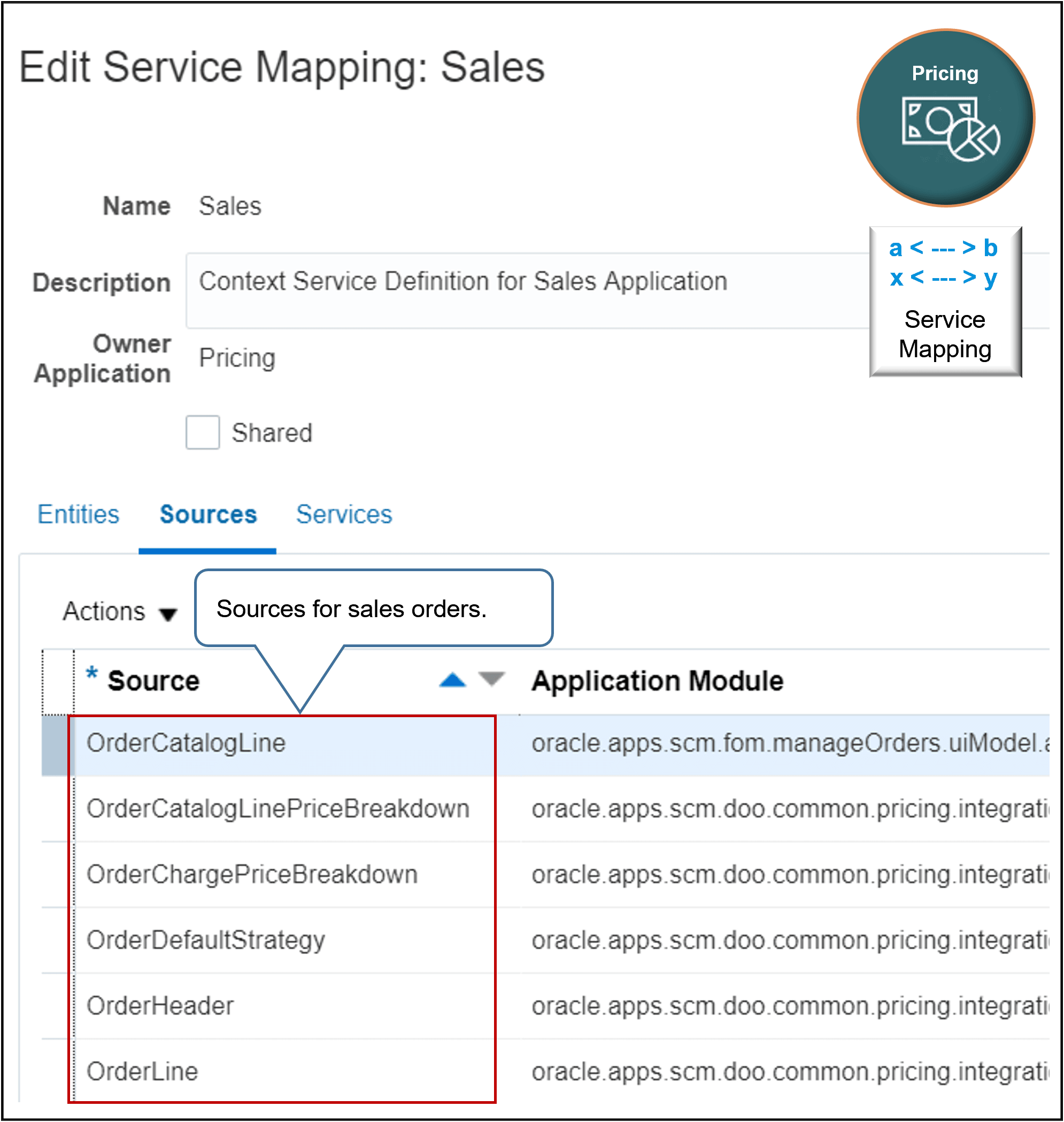
Task: Select the Sources tab
Action: click(x=207, y=514)
